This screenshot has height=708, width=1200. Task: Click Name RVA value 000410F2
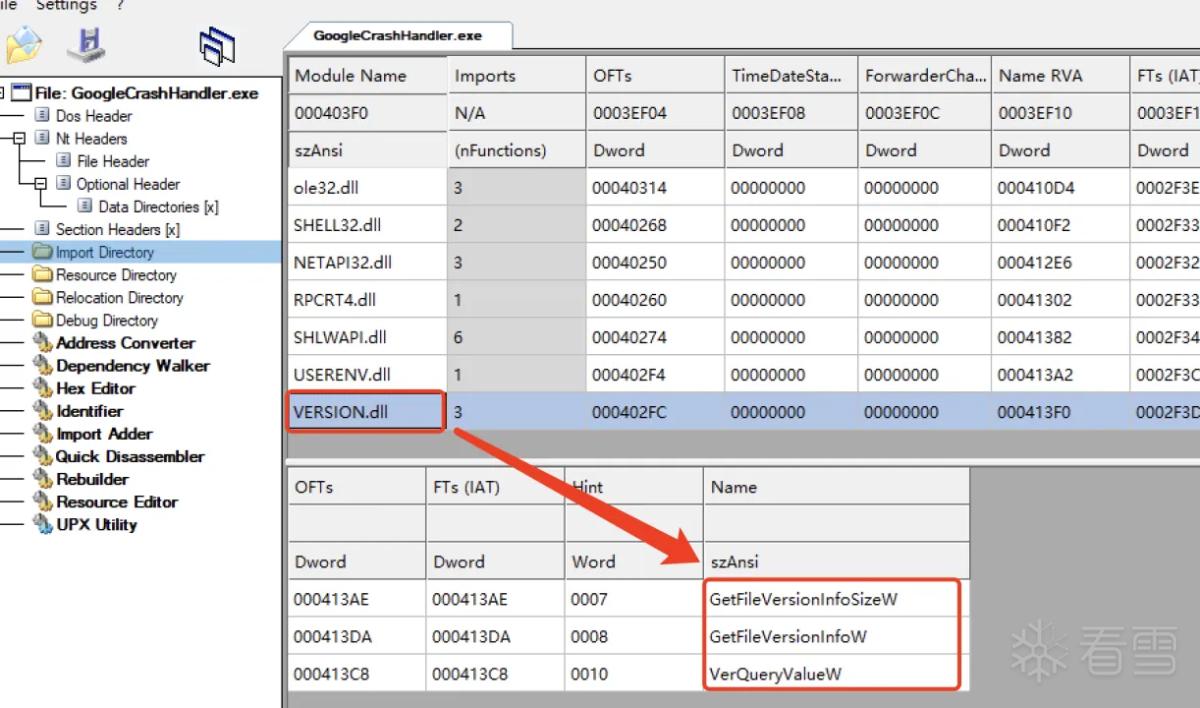(1035, 225)
